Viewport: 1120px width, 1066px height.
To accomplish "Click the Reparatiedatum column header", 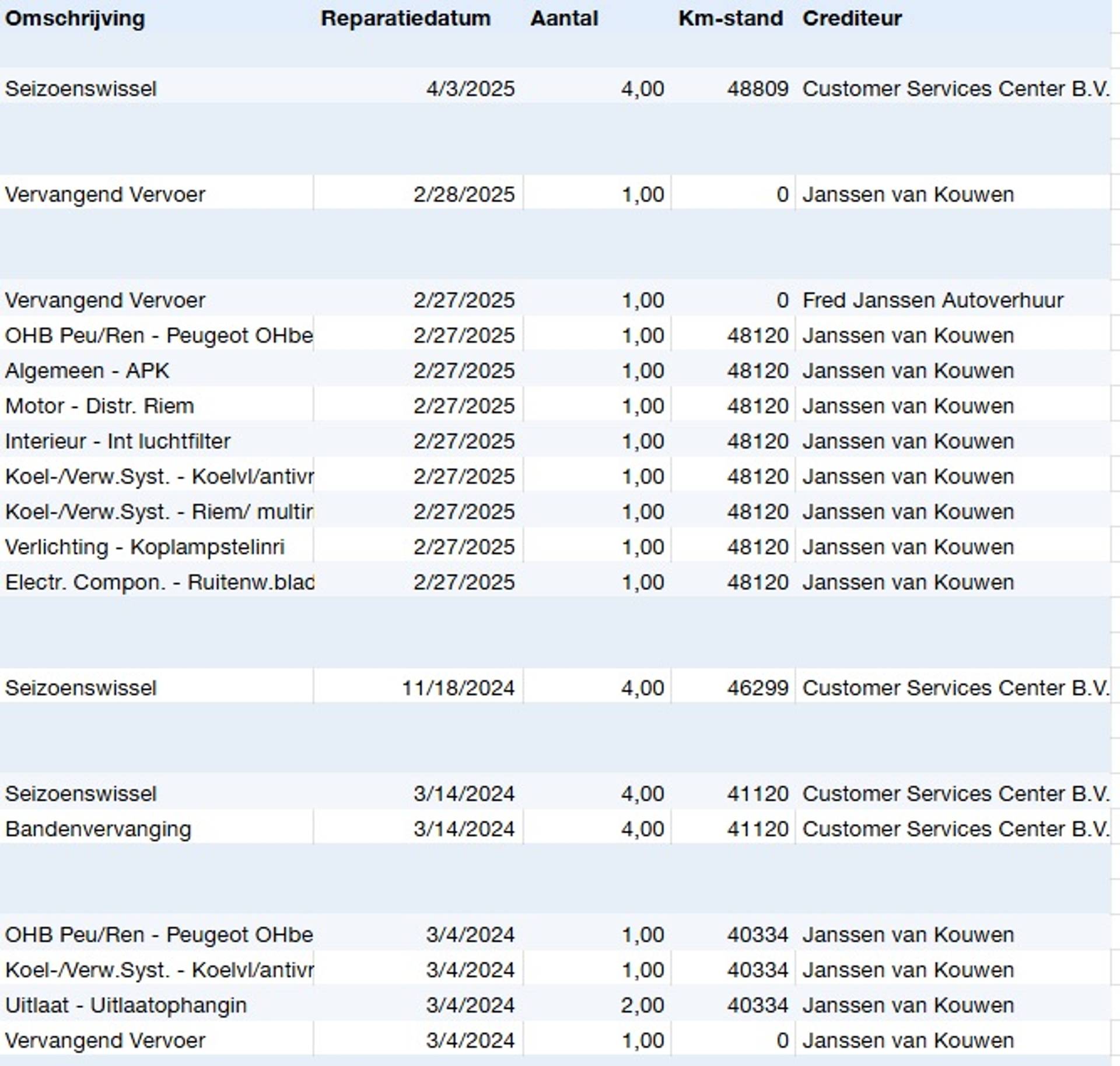I will pos(405,18).
